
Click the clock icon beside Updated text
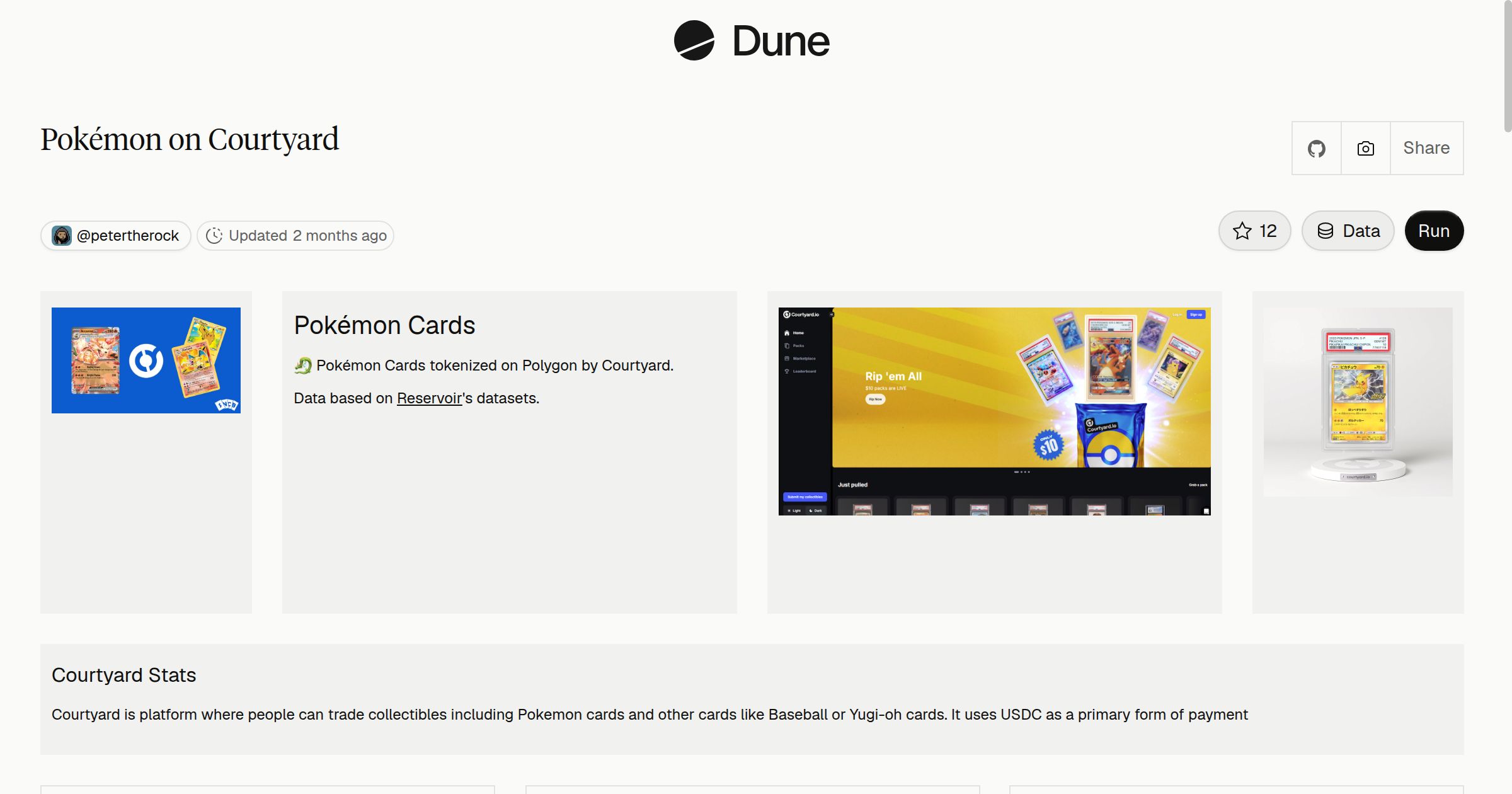coord(214,236)
